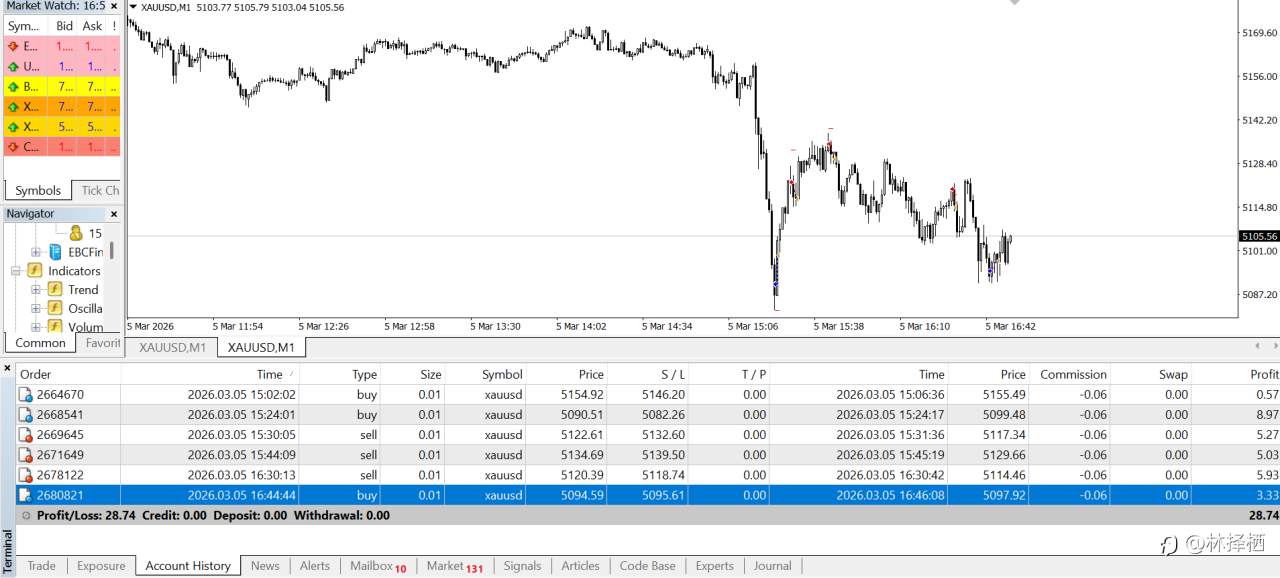
Task: Sort history by S / L column header
Action: point(649,374)
